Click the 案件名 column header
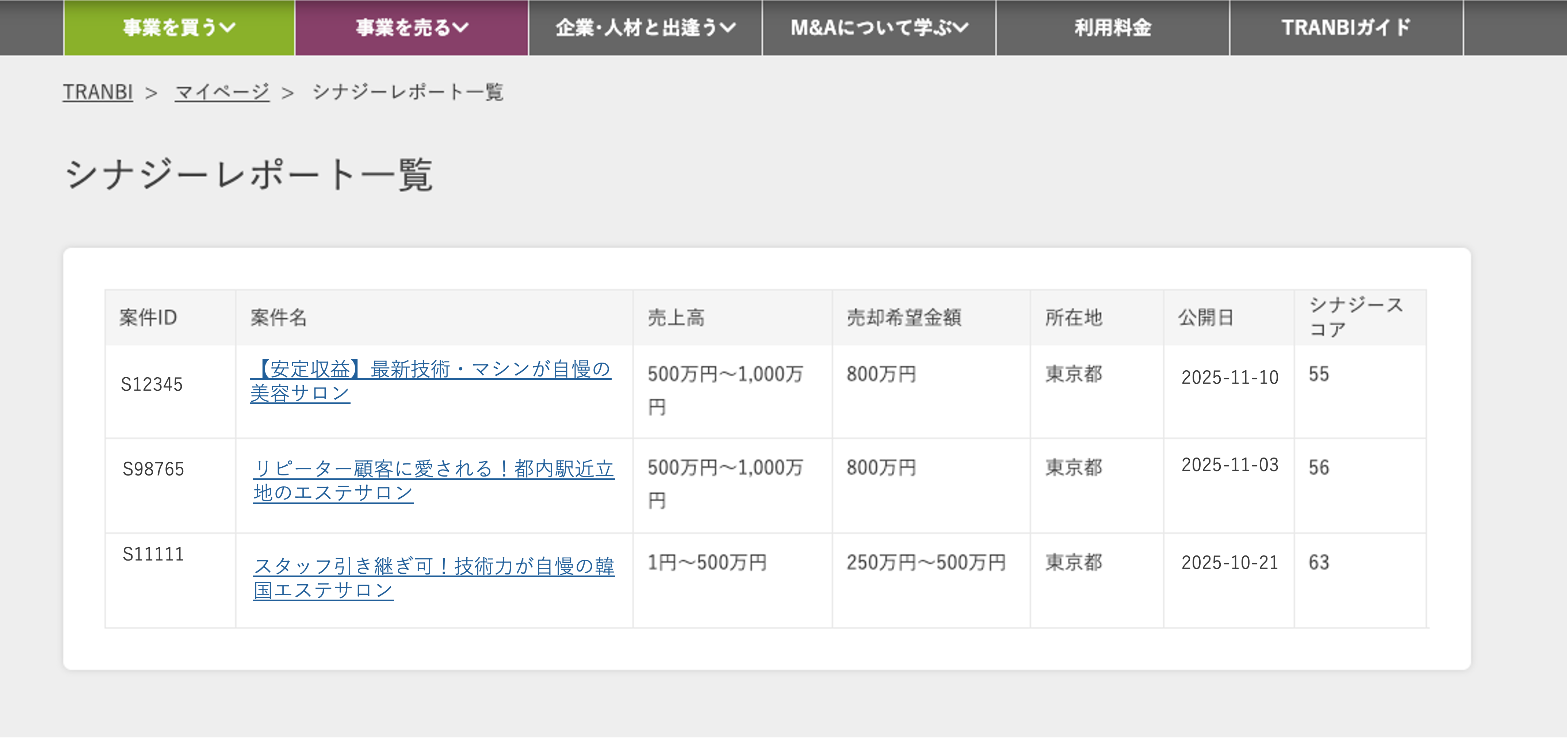 coord(278,317)
